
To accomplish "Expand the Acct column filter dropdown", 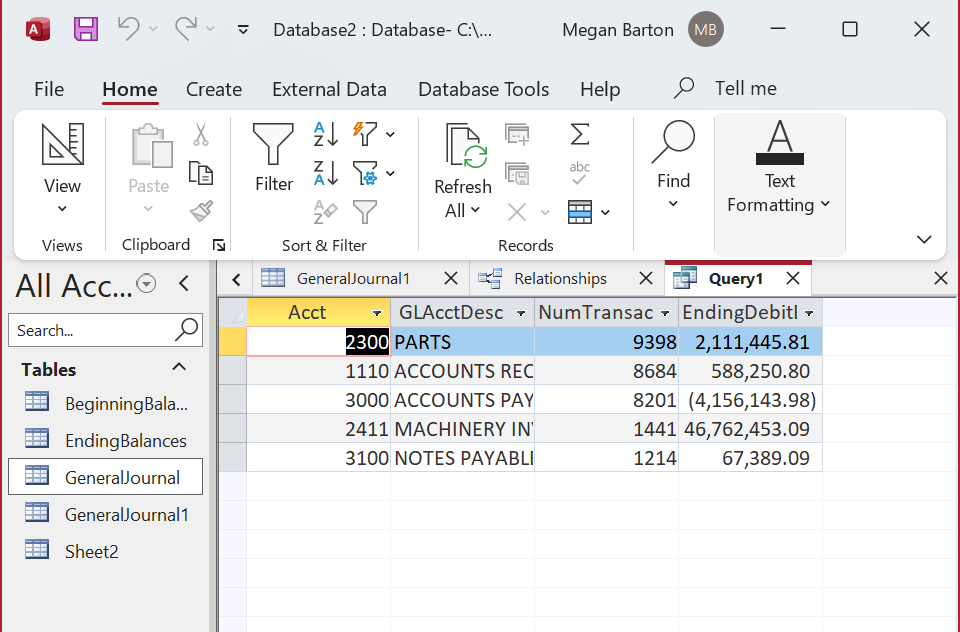I will point(376,313).
